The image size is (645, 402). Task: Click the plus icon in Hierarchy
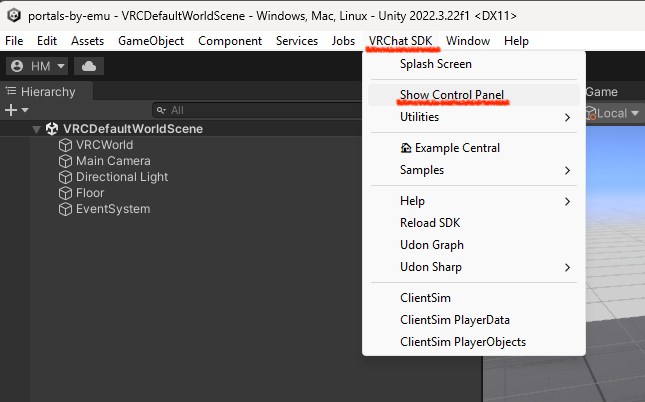pos(12,110)
